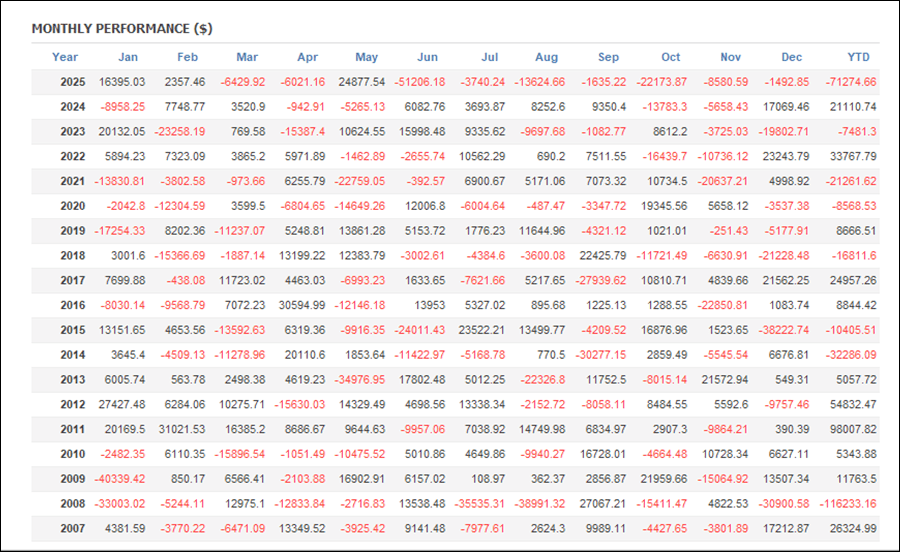Click the YTD column header

click(x=858, y=57)
